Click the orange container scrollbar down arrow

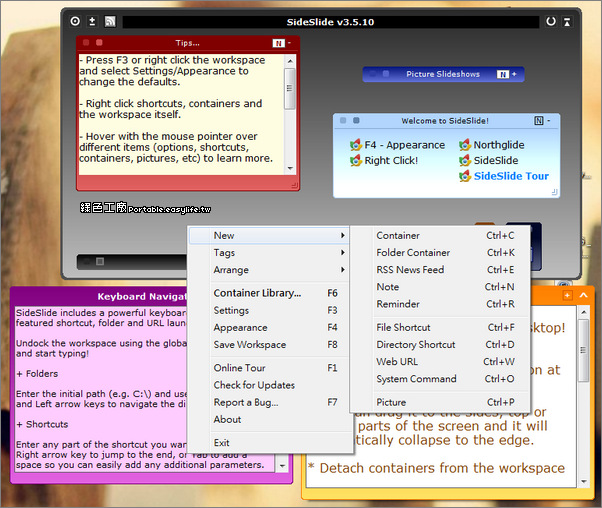(584, 482)
